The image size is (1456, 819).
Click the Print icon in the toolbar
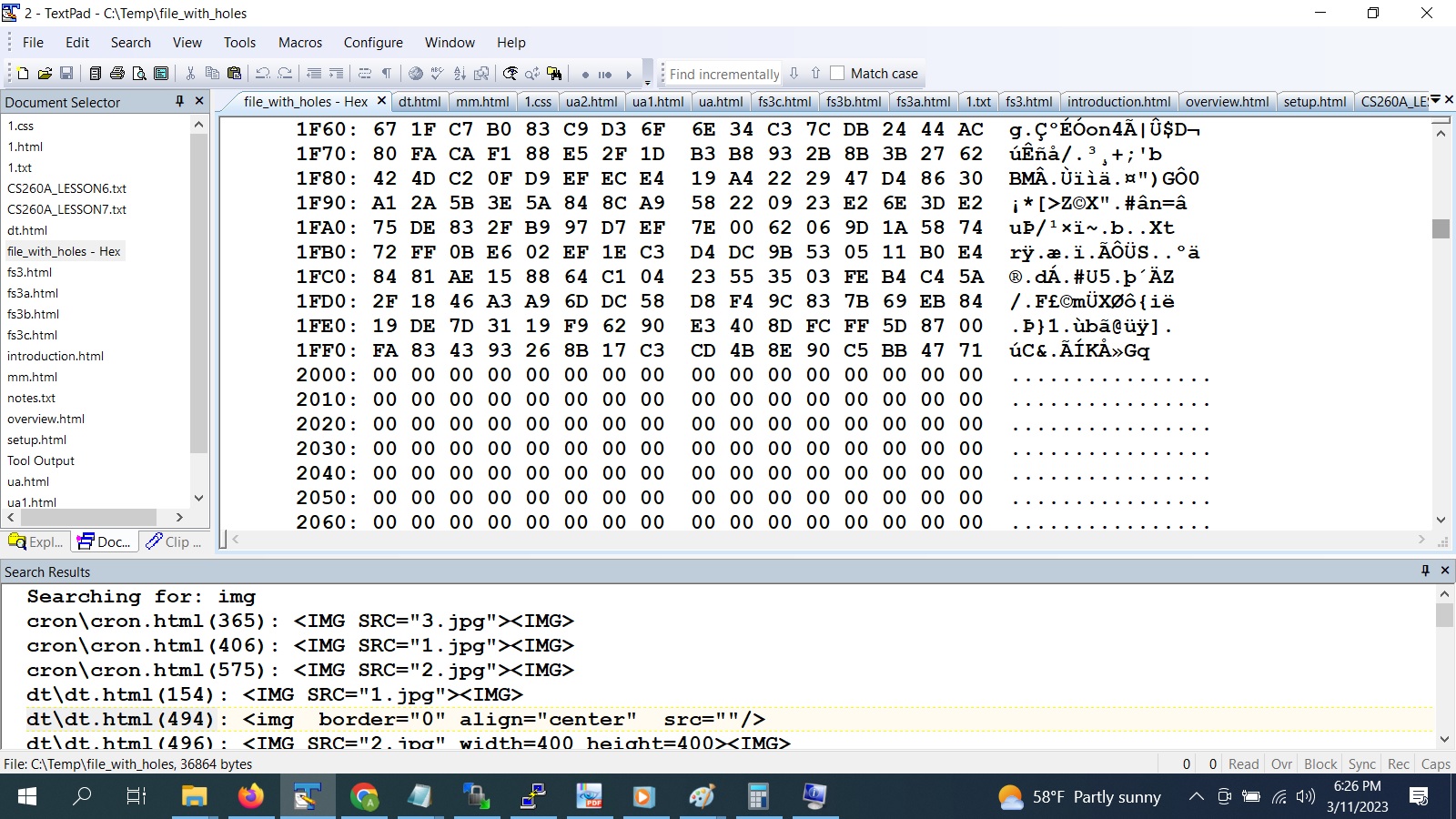coord(117,74)
